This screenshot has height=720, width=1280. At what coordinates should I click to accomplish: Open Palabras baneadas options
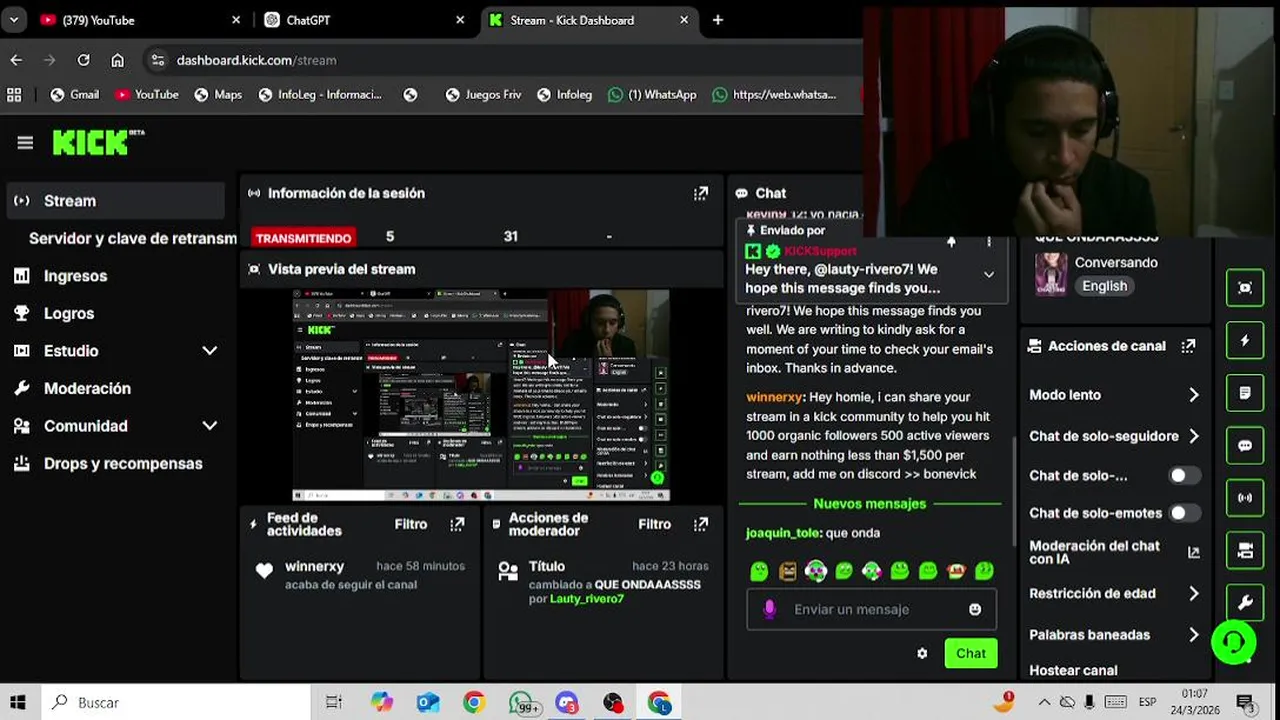coord(1114,635)
